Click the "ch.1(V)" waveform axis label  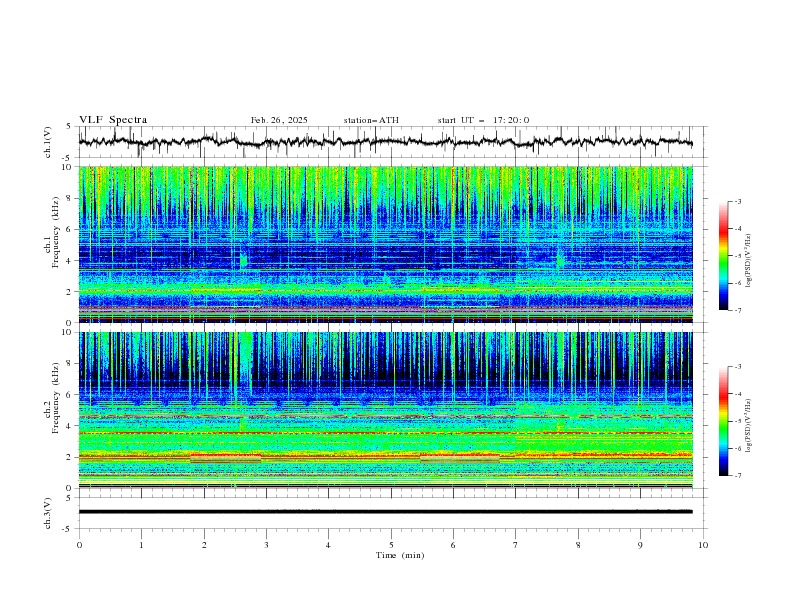tap(48, 142)
